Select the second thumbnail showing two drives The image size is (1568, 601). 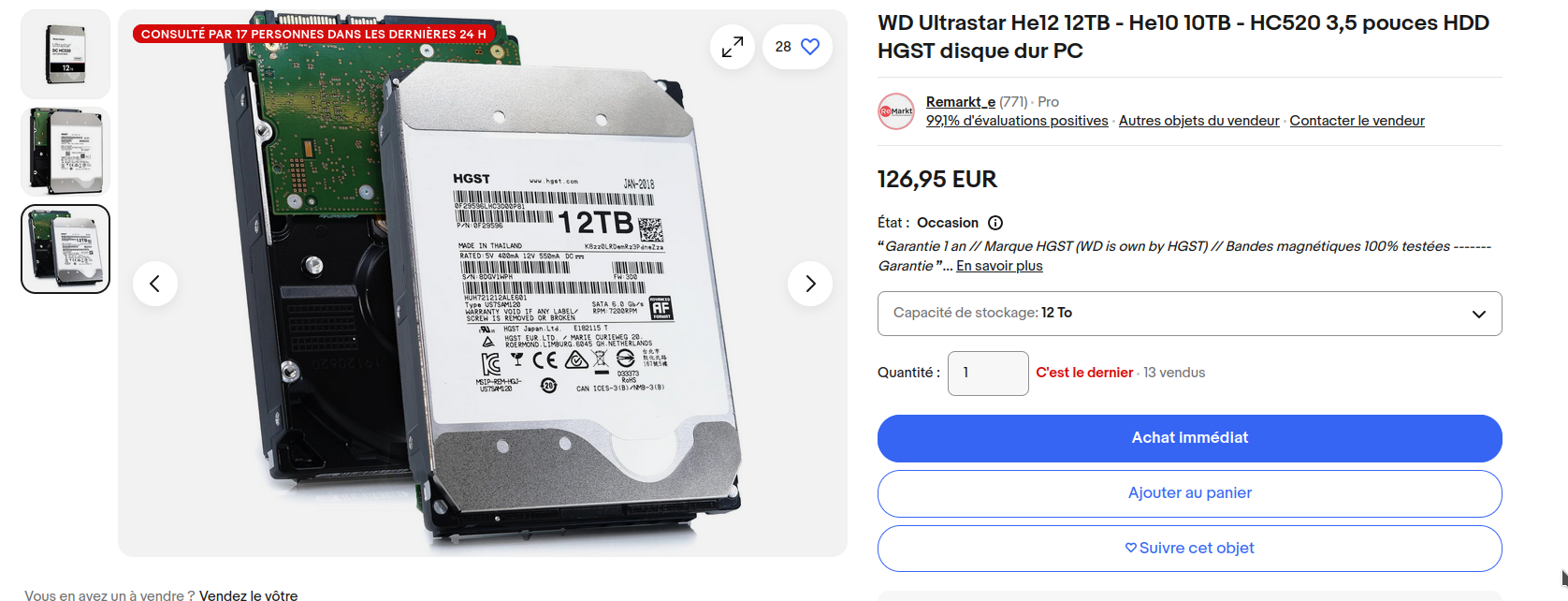pyautogui.click(x=65, y=152)
